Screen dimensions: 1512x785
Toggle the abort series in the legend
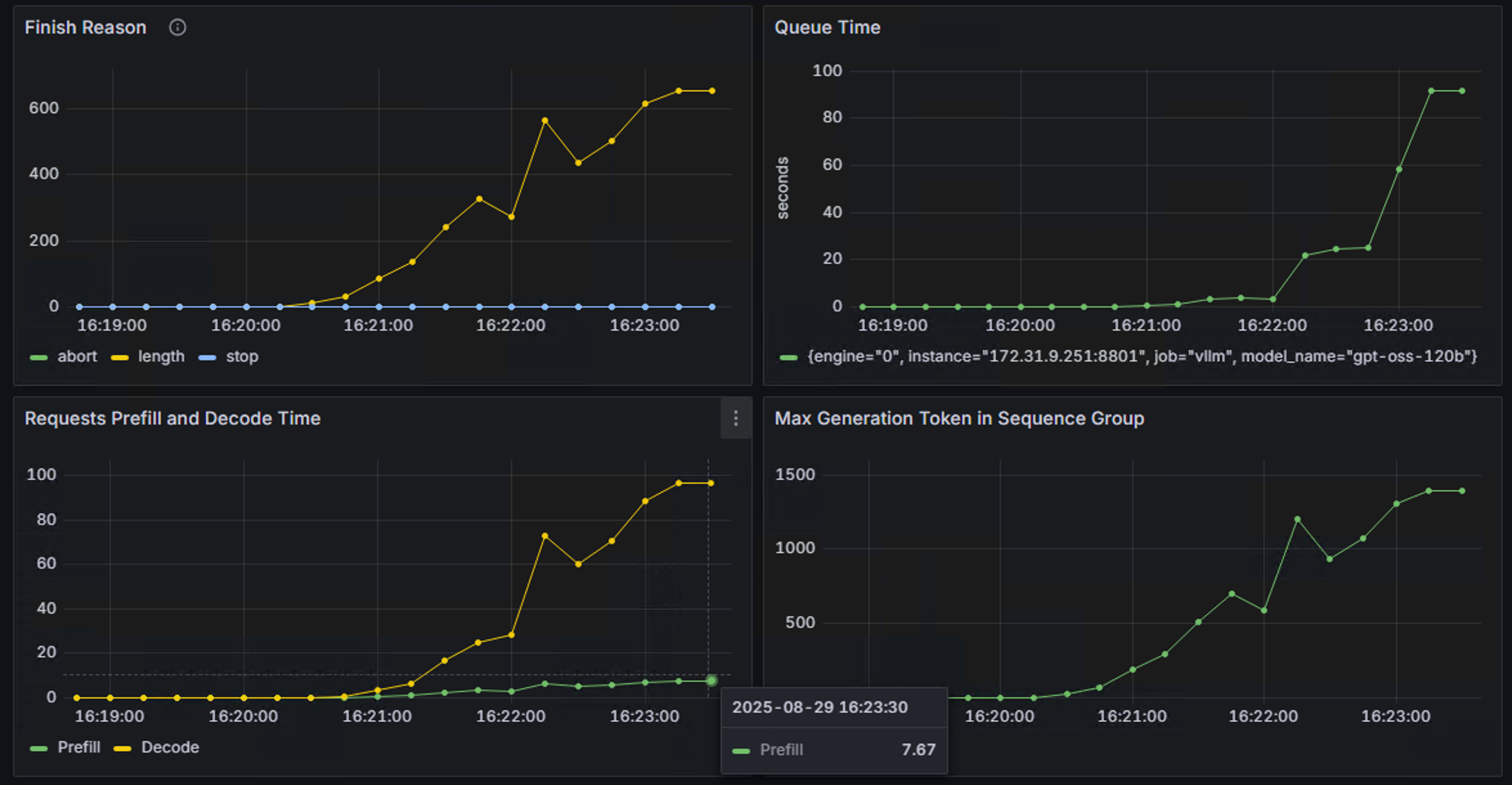[77, 356]
